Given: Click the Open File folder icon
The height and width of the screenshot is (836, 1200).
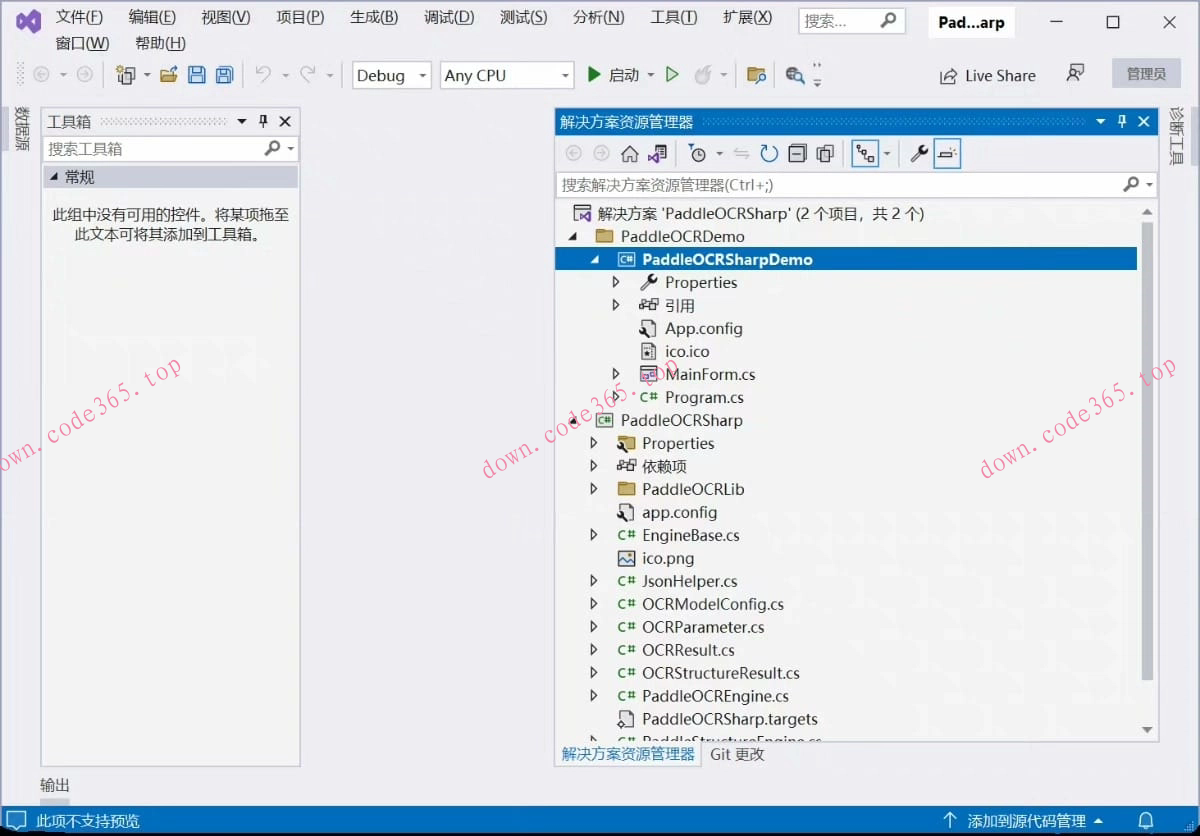Looking at the screenshot, I should pyautogui.click(x=168, y=75).
